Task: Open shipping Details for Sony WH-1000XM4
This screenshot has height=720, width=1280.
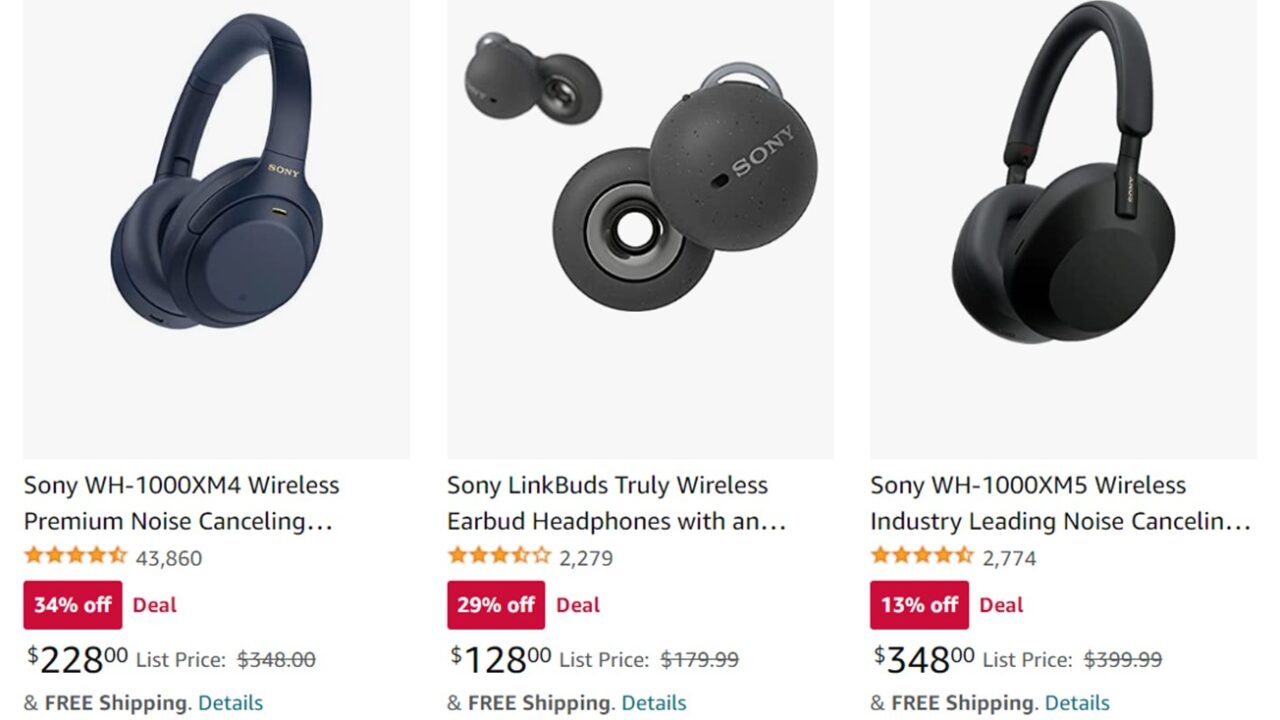Action: [231, 702]
